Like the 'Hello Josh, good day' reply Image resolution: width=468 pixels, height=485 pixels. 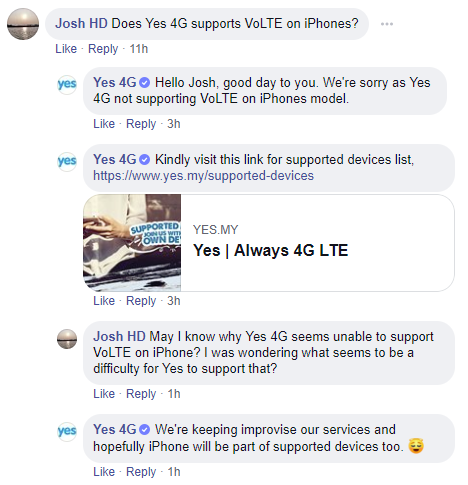click(x=104, y=124)
